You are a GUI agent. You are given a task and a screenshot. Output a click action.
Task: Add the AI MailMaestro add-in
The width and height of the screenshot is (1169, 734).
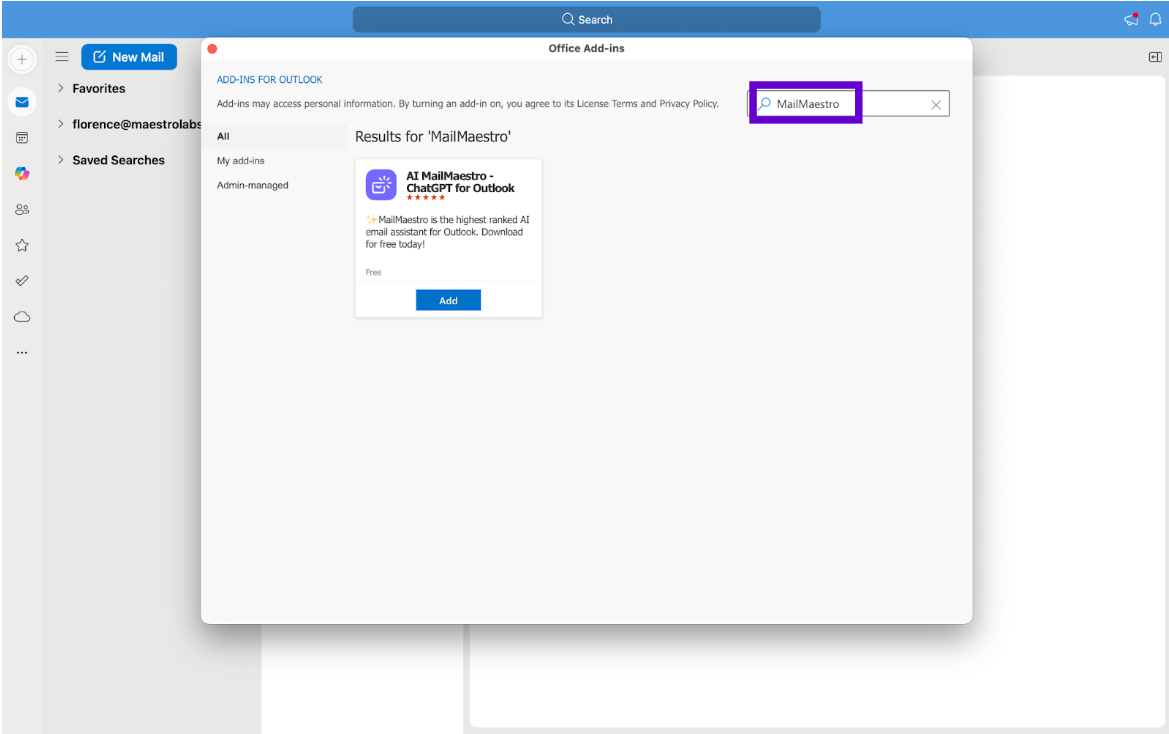pyautogui.click(x=448, y=300)
